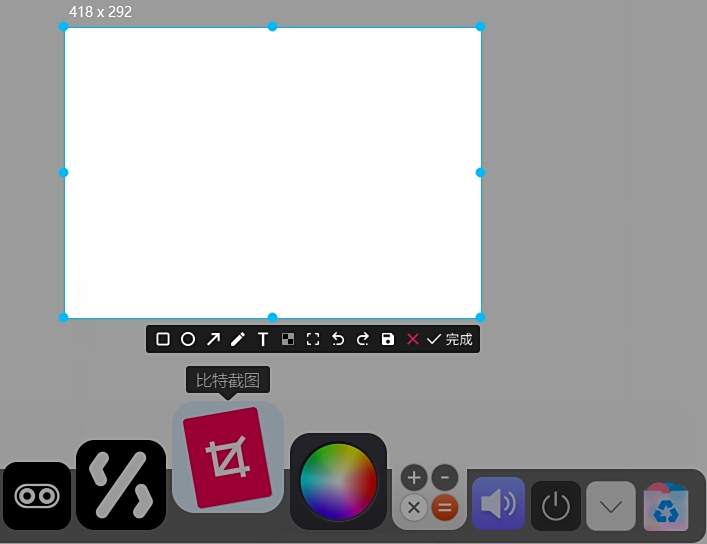Image resolution: width=707 pixels, height=544 pixels.
Task: Expand the dock's down-chevron tray
Action: click(x=610, y=506)
